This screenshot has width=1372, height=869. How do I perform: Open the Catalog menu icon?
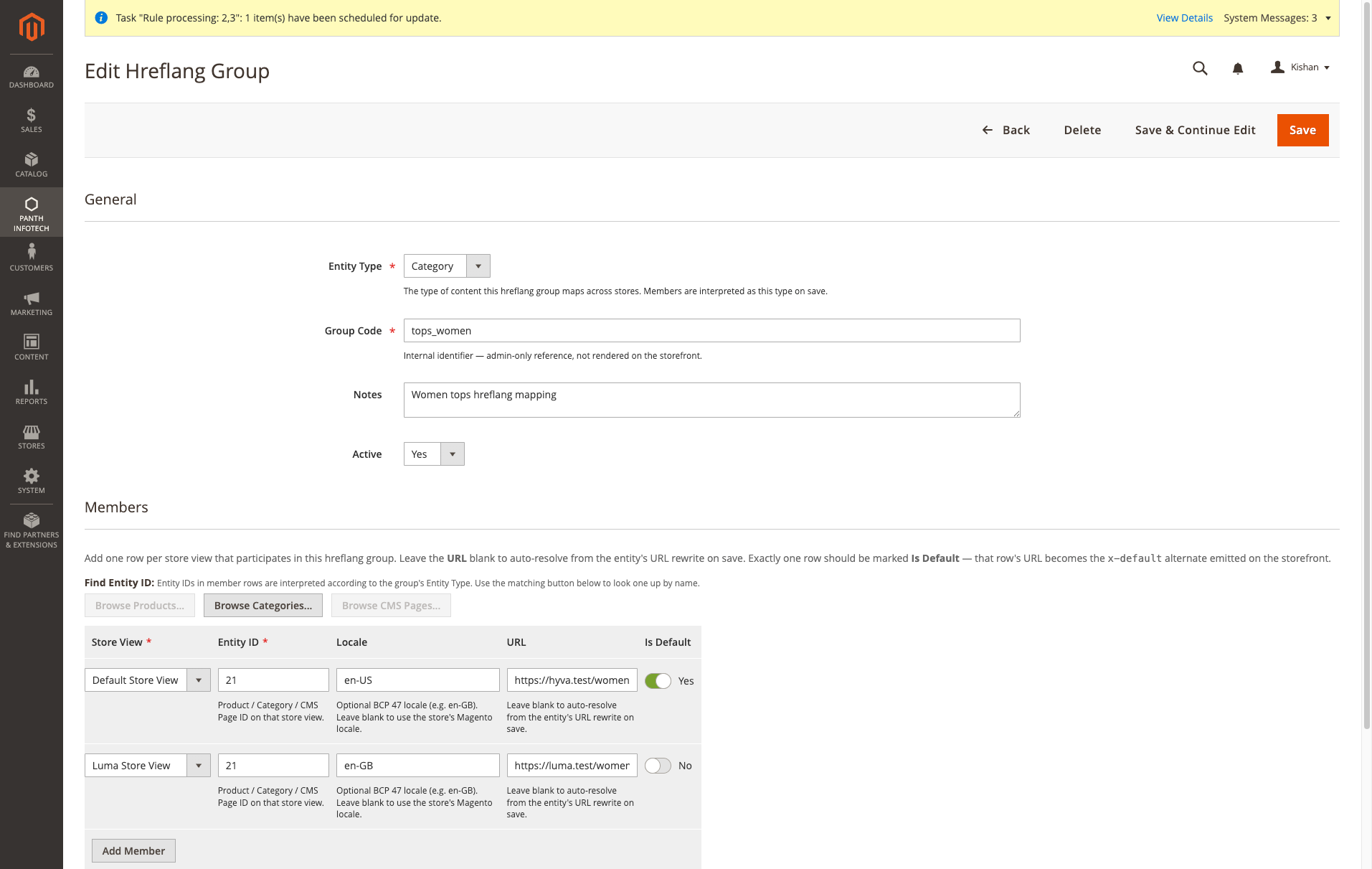point(31,165)
